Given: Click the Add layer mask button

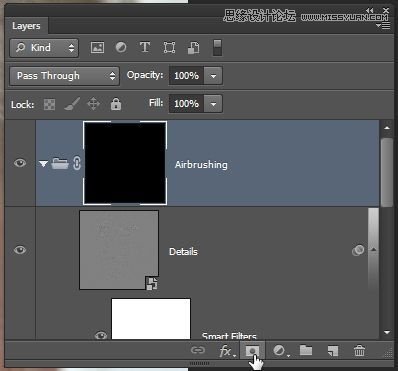Looking at the screenshot, I should (252, 351).
